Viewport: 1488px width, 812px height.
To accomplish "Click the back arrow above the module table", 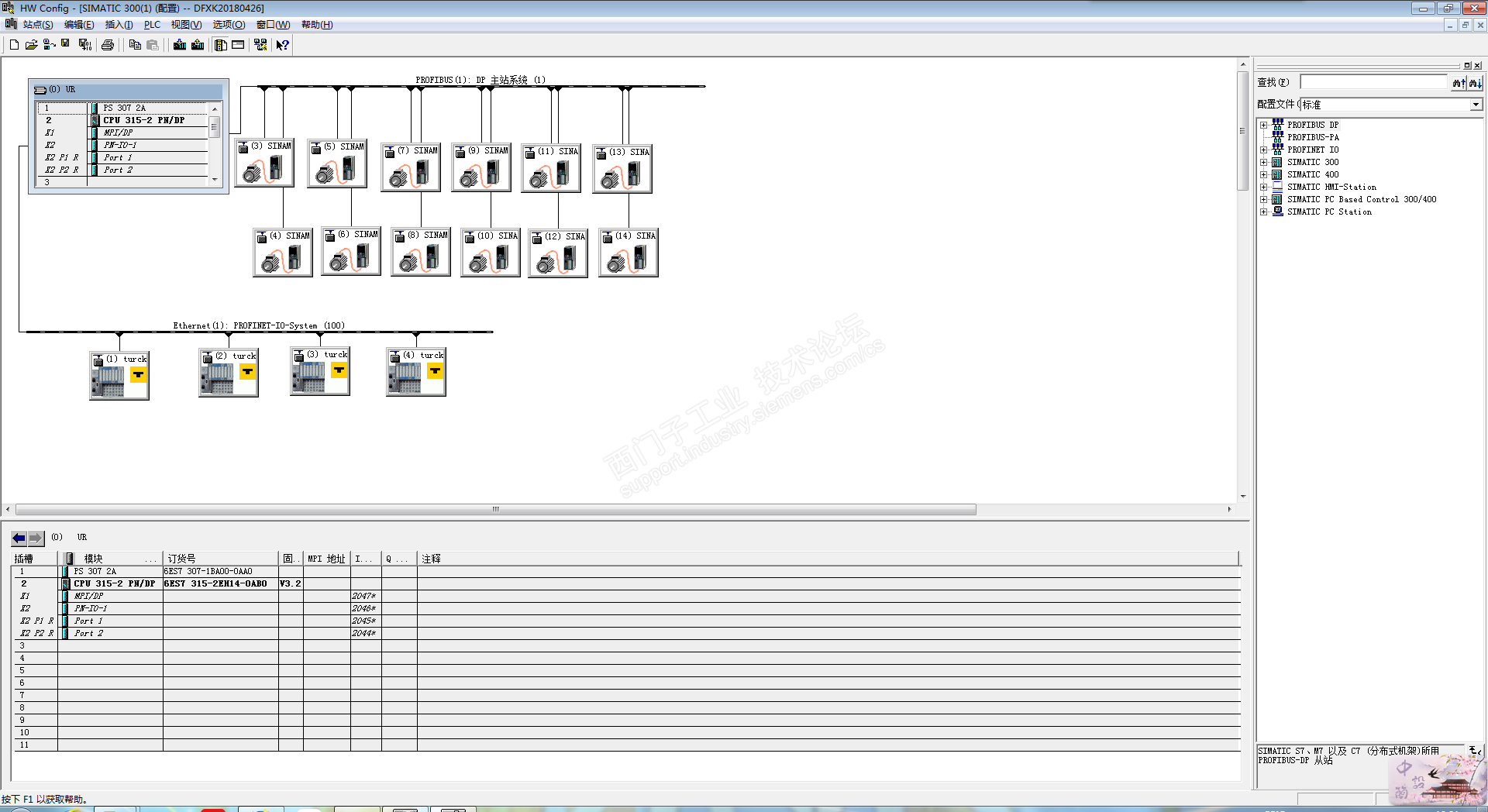I will pos(19,538).
